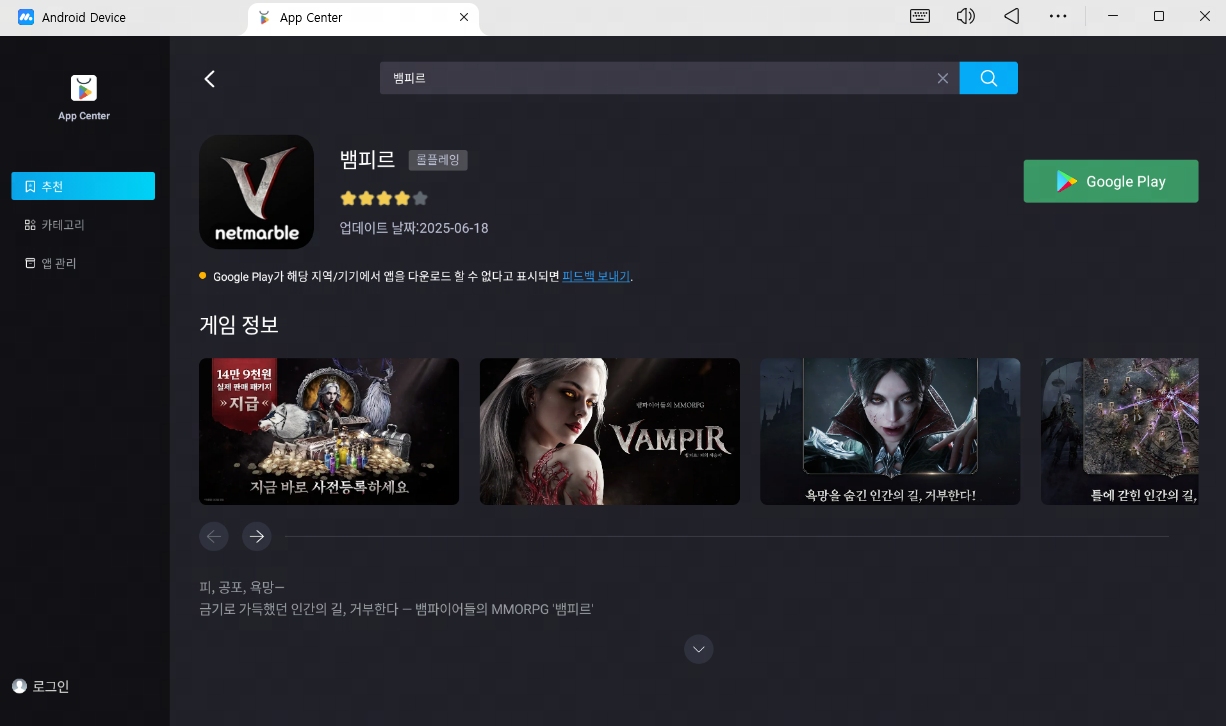Screen dimensions: 1226x726
Task: Click the back arrow icon
Action: 210,79
